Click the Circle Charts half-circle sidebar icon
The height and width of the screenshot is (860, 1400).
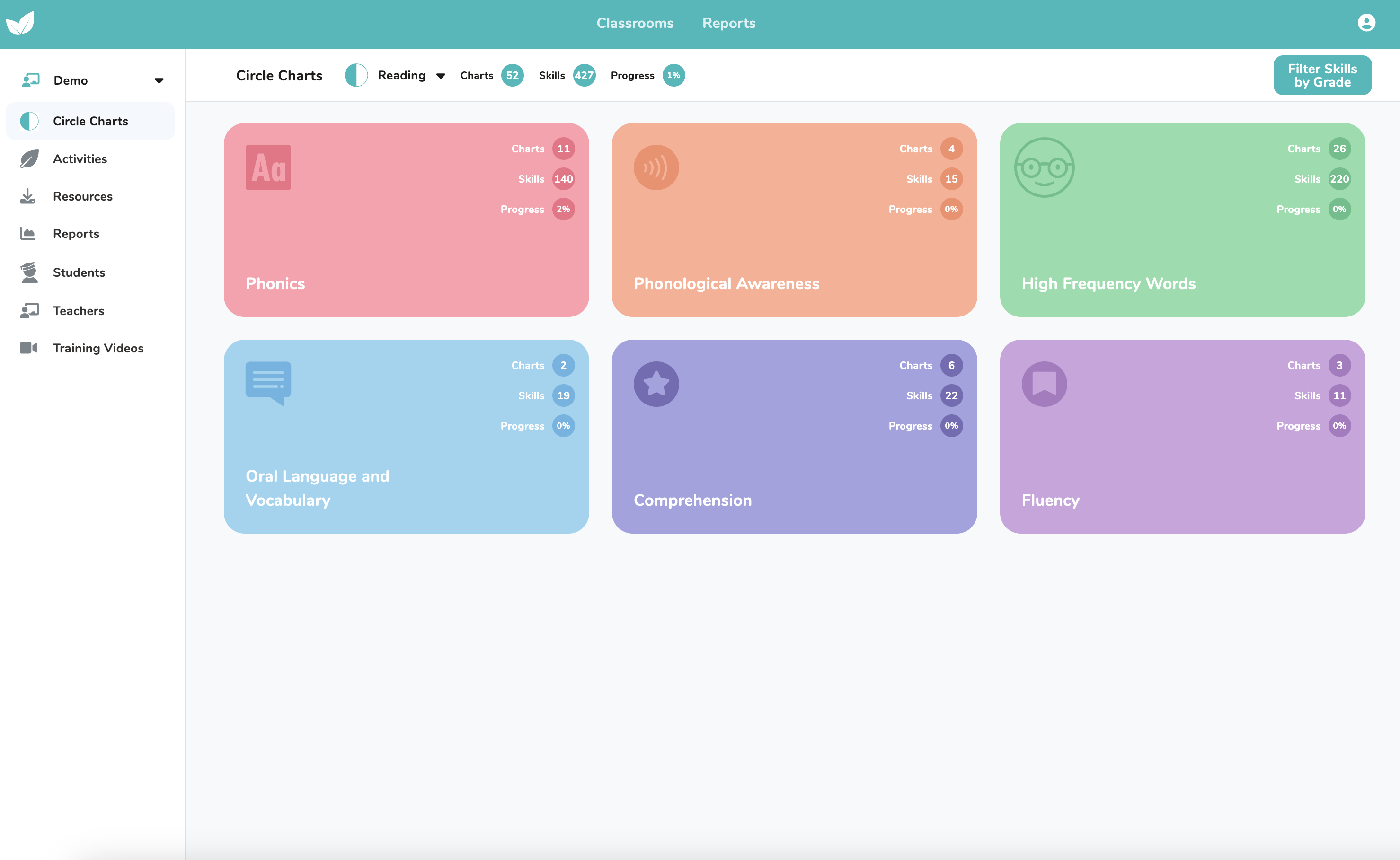29,121
